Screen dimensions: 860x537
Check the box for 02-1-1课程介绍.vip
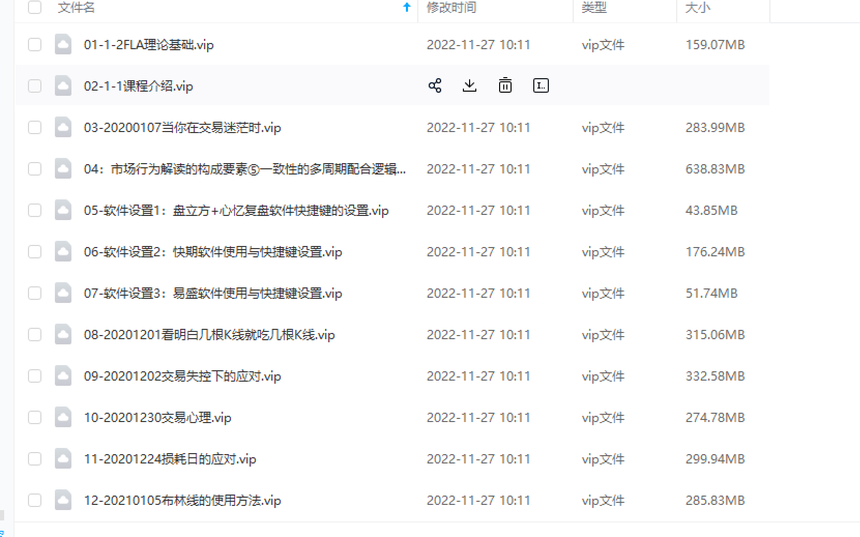tap(35, 86)
